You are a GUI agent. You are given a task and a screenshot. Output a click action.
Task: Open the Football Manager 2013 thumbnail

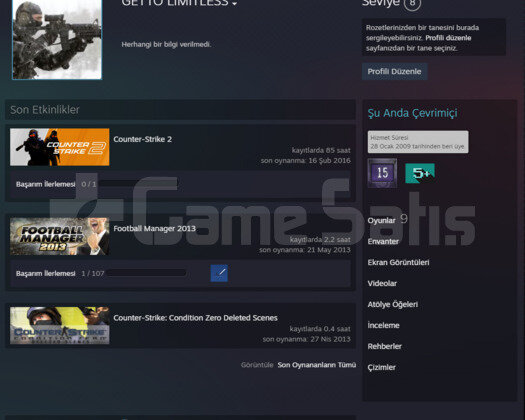60,236
